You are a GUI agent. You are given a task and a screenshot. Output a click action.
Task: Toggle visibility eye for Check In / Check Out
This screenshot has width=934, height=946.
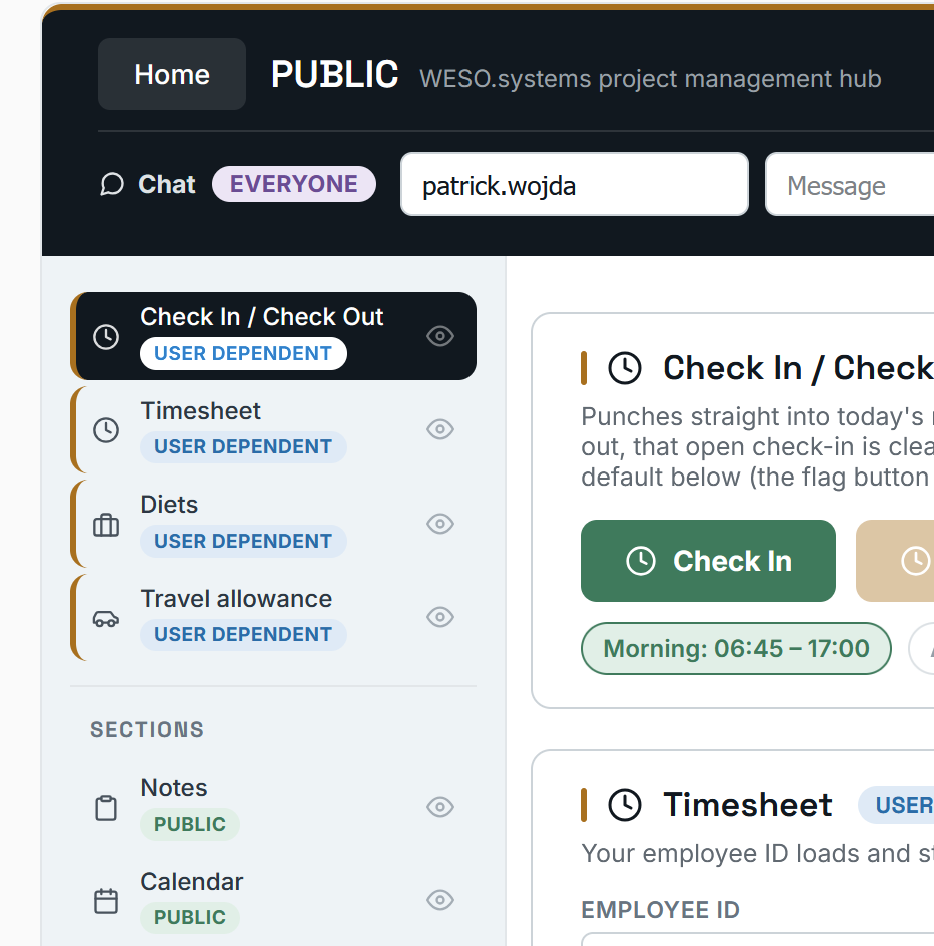point(440,336)
